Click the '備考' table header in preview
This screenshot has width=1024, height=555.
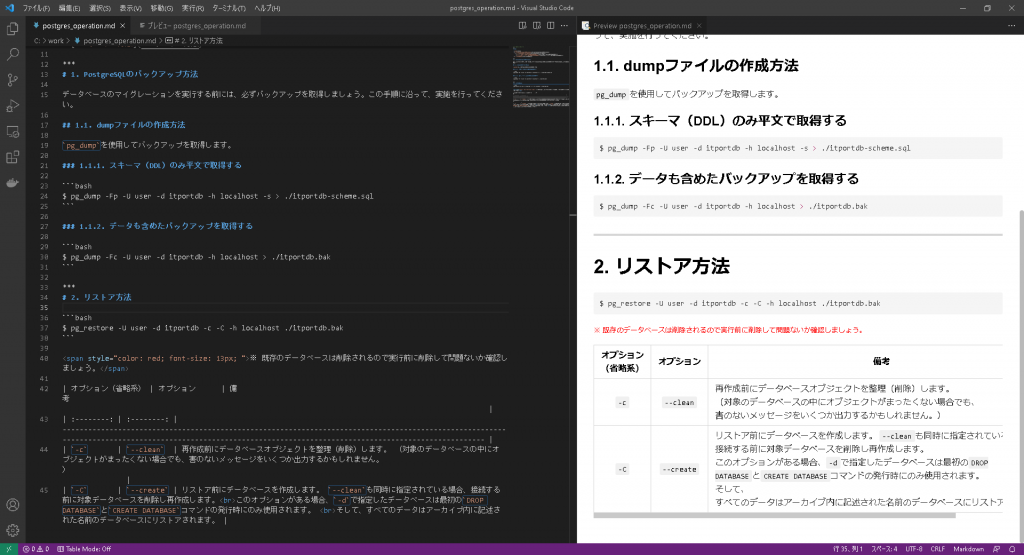[x=881, y=361]
